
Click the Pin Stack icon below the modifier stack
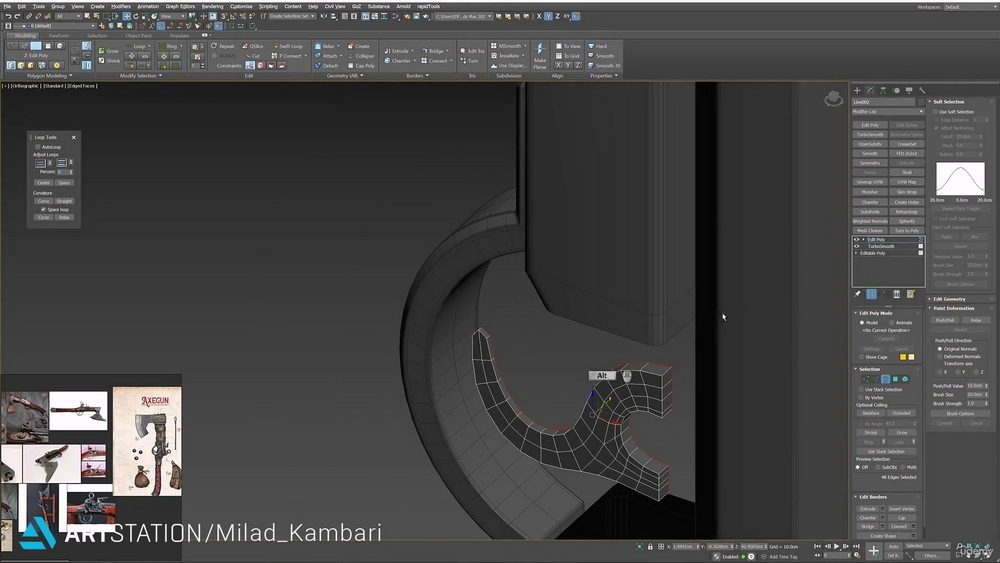(857, 294)
